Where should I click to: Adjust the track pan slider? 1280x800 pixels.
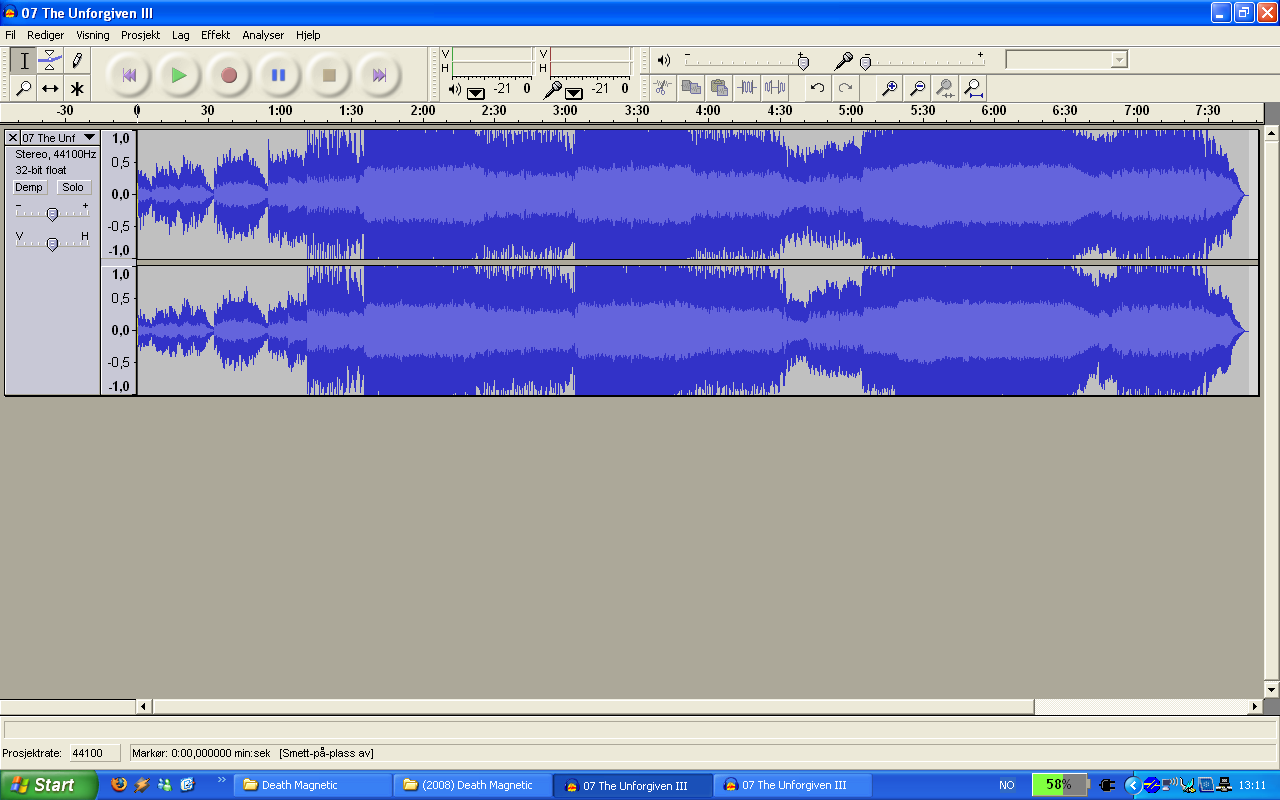52,243
